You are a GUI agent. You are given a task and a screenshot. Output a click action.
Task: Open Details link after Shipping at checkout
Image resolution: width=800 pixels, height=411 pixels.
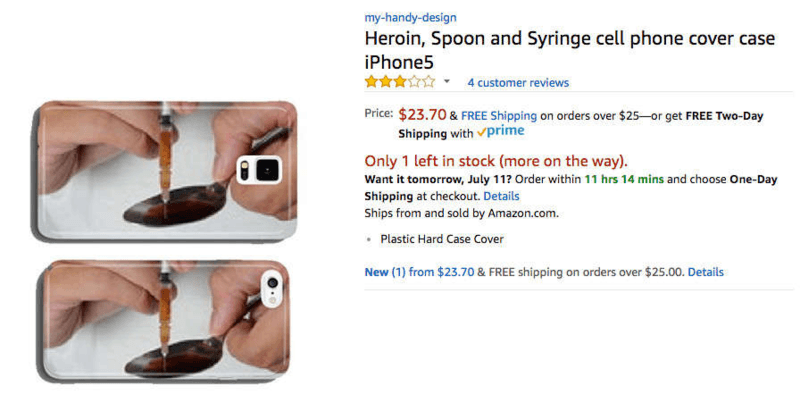501,196
